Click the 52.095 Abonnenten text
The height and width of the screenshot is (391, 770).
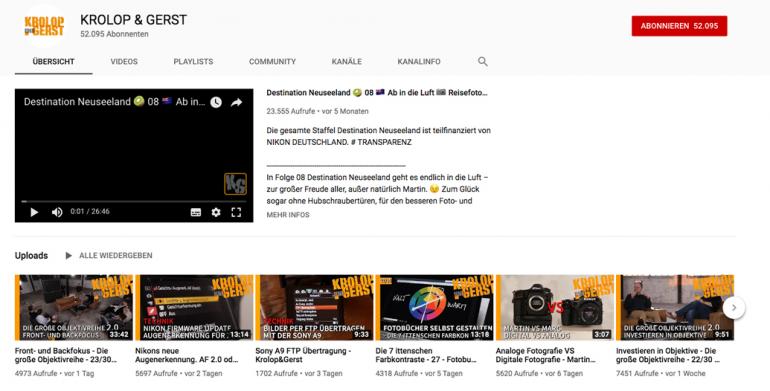click(x=114, y=34)
